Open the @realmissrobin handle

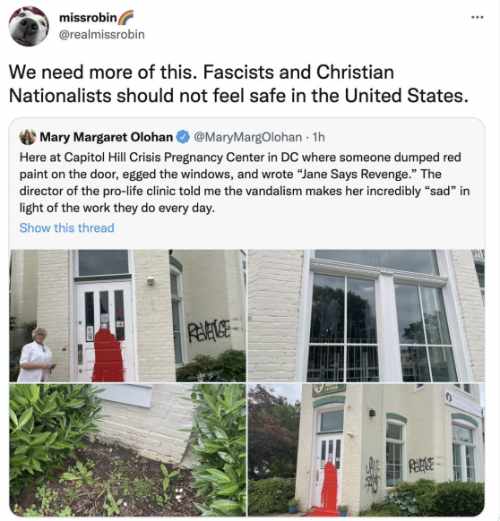point(102,35)
